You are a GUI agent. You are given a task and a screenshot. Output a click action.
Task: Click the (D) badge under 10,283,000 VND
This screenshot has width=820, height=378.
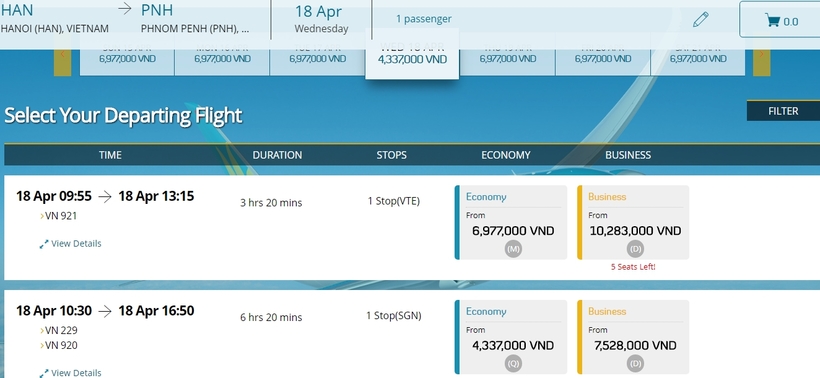pyautogui.click(x=635, y=249)
